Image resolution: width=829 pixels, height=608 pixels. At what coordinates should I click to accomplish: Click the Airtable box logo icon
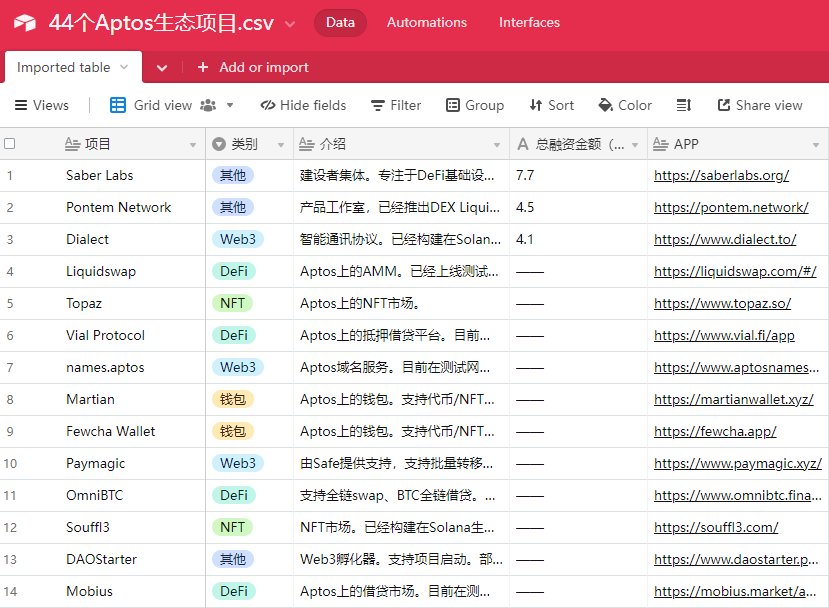pos(24,23)
